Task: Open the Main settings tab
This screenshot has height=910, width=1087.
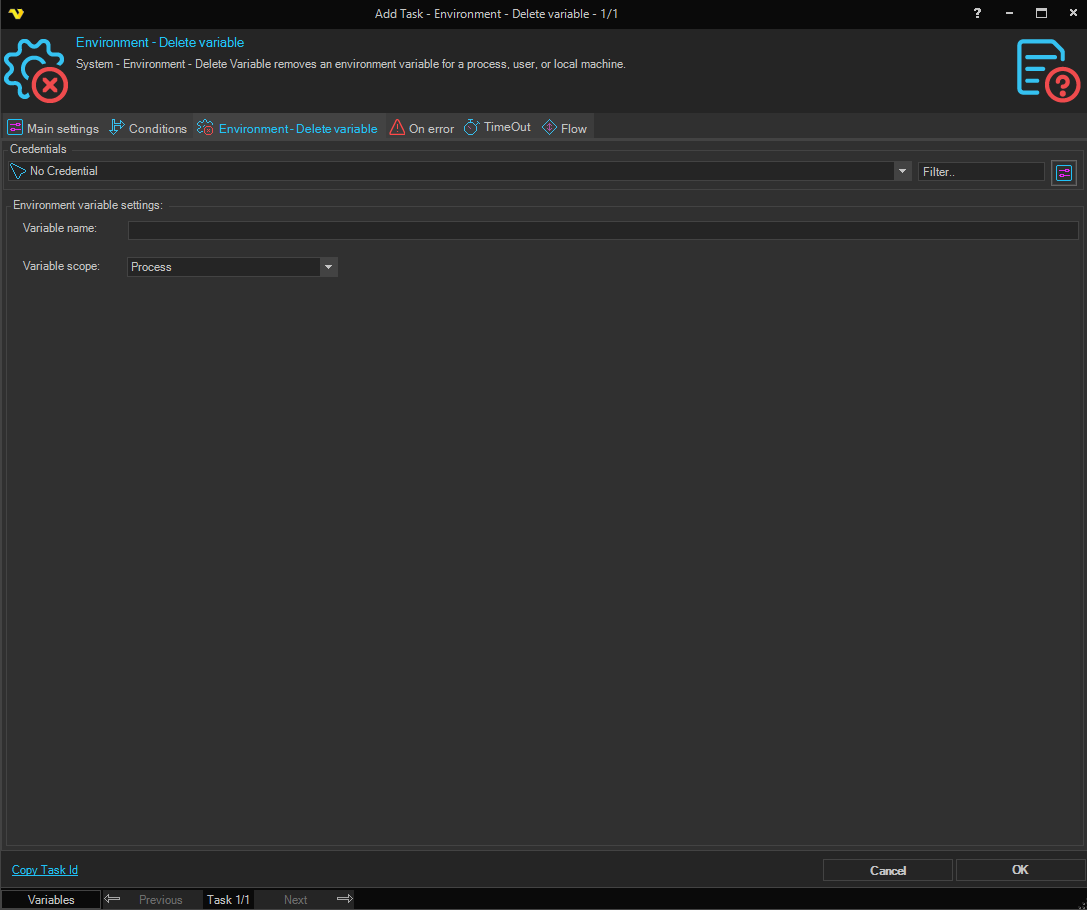Action: click(x=53, y=128)
